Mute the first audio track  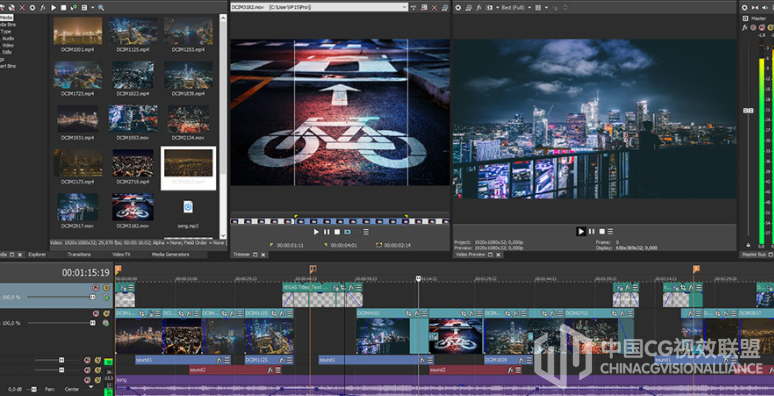87,360
